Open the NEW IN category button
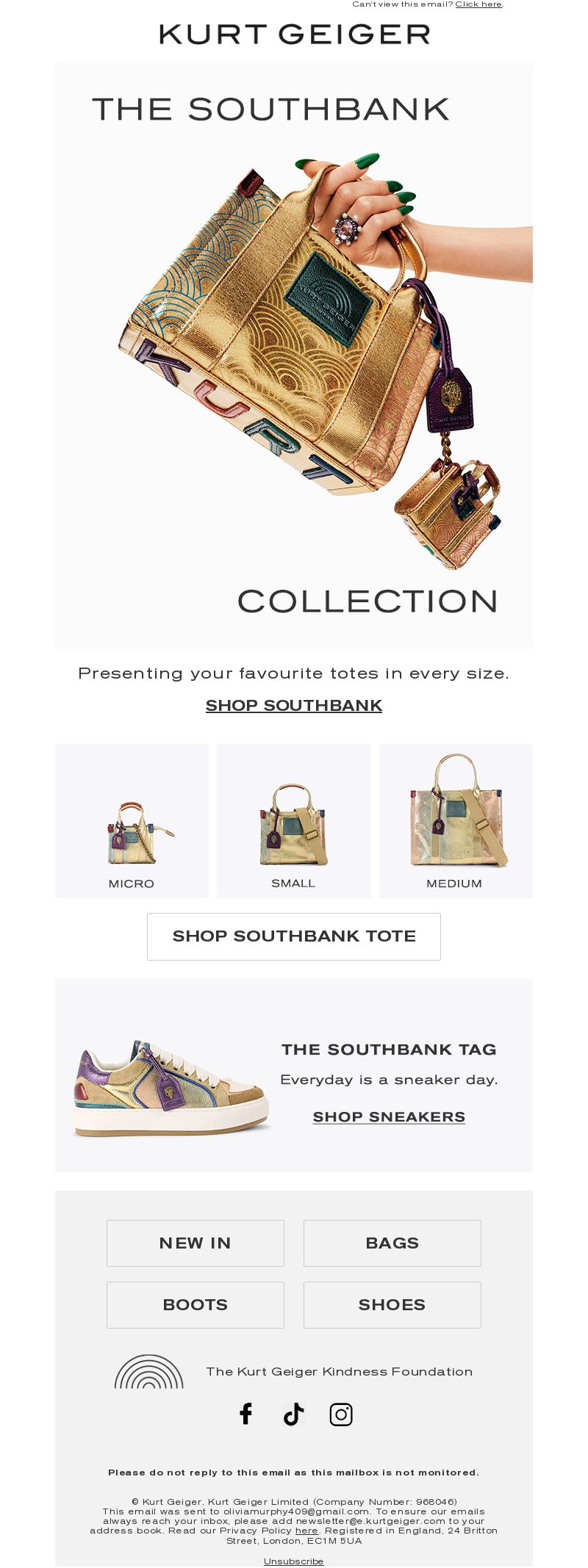Viewport: 588px width, 1568px height. [196, 1243]
